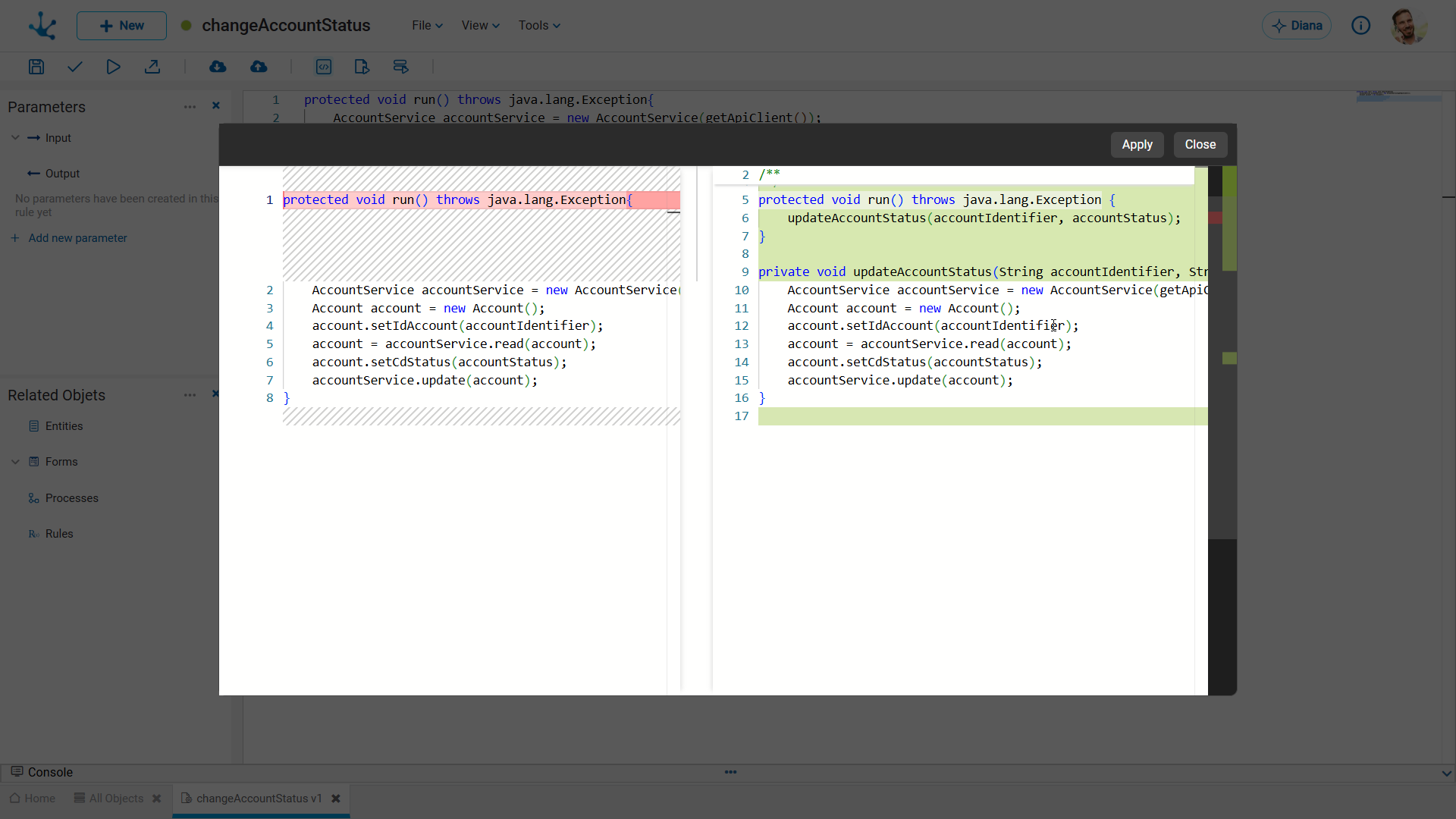Expand the Console panel chevron

1446,773
